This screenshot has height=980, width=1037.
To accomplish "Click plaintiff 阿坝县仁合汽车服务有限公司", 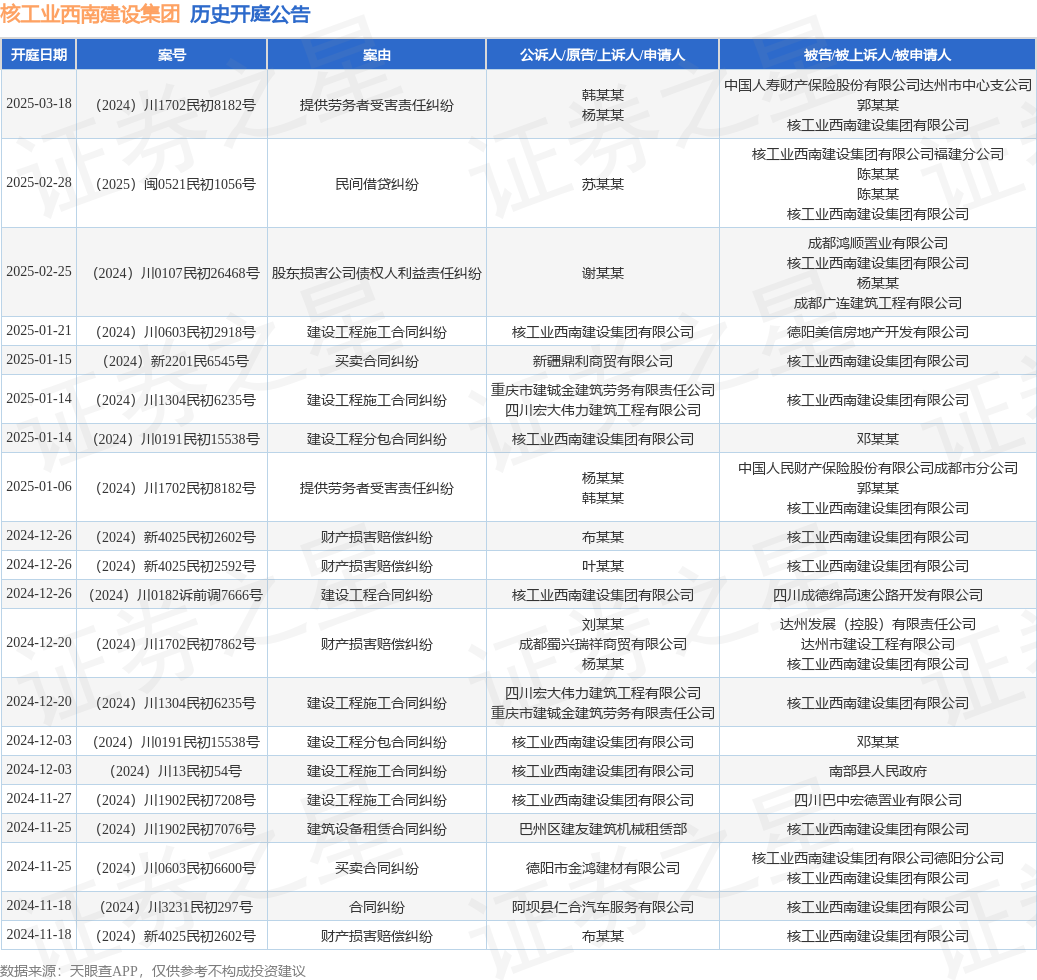I will tap(602, 907).
